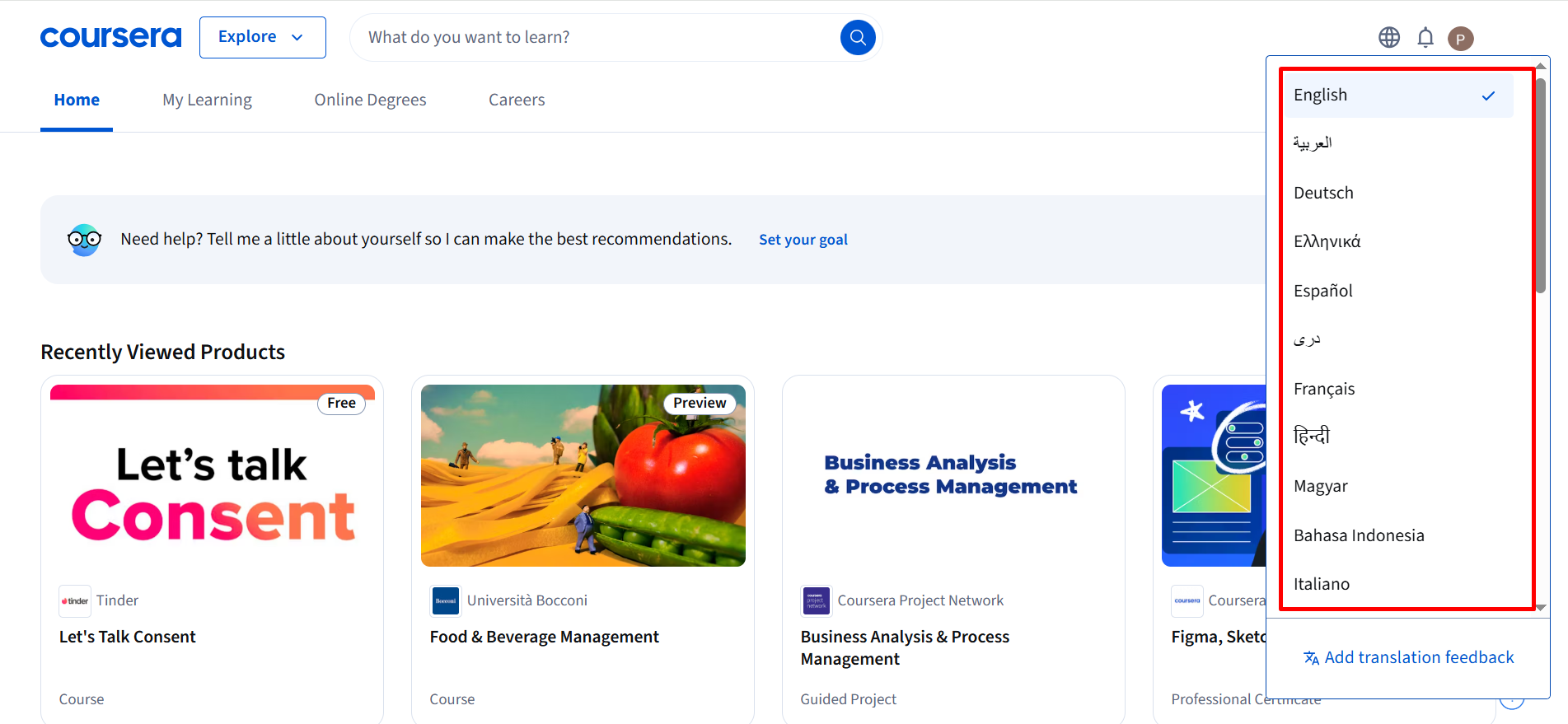Open notifications bell icon

[x=1425, y=37]
